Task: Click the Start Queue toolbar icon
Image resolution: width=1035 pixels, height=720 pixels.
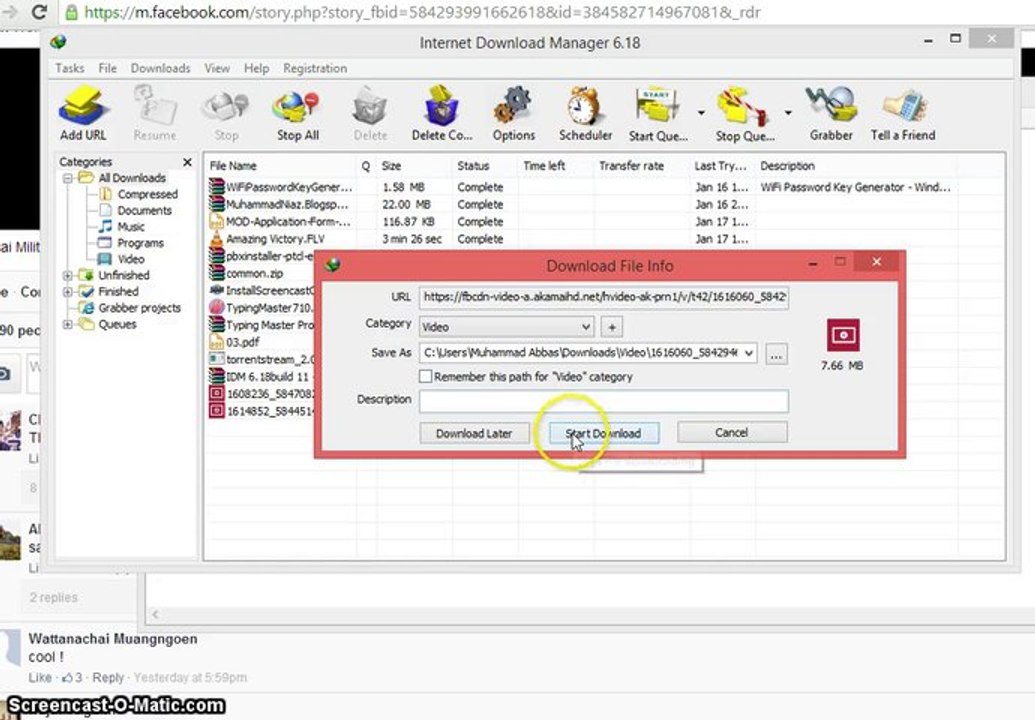Action: click(657, 112)
